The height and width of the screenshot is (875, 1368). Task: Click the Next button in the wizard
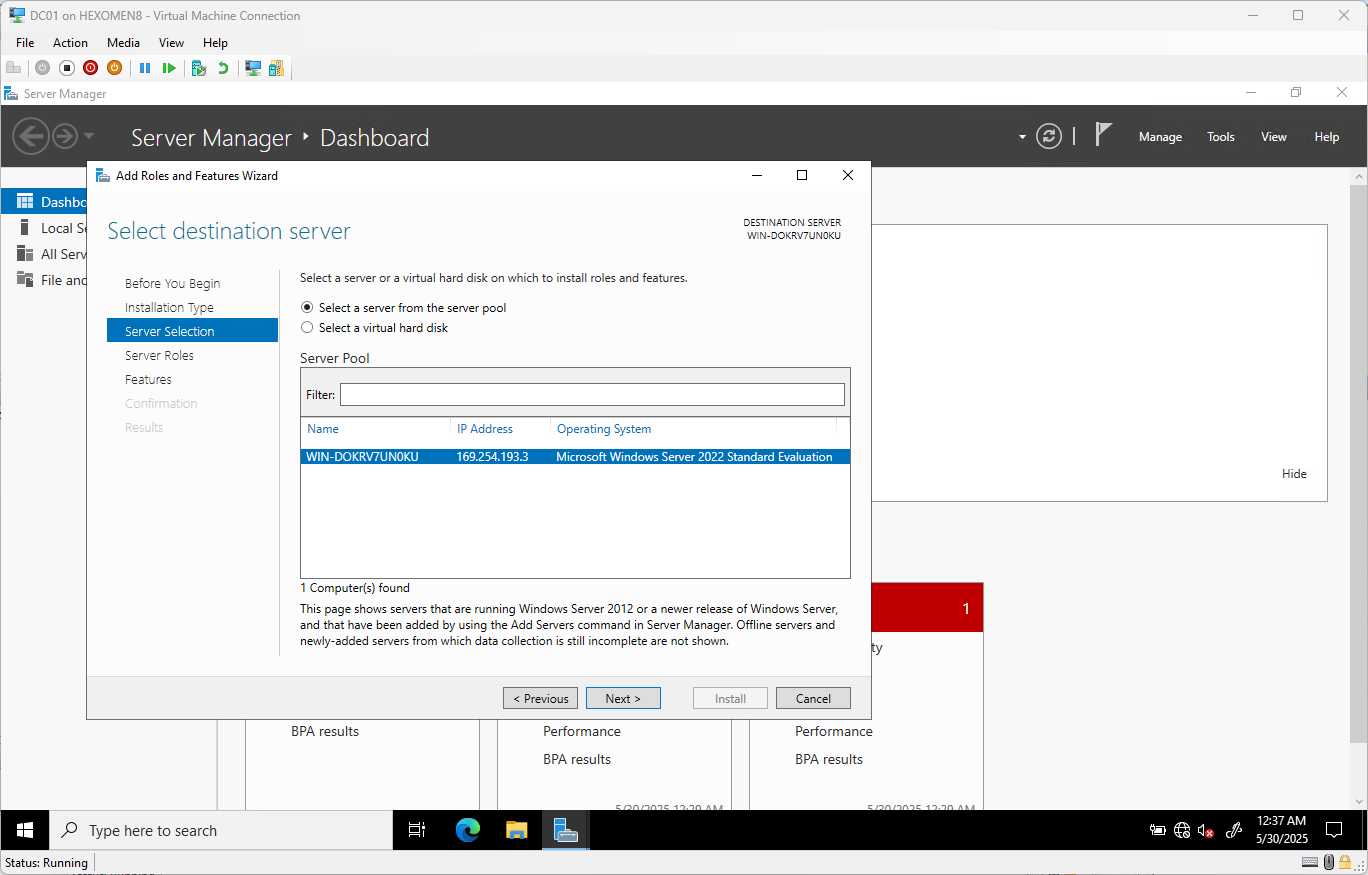[x=623, y=698]
